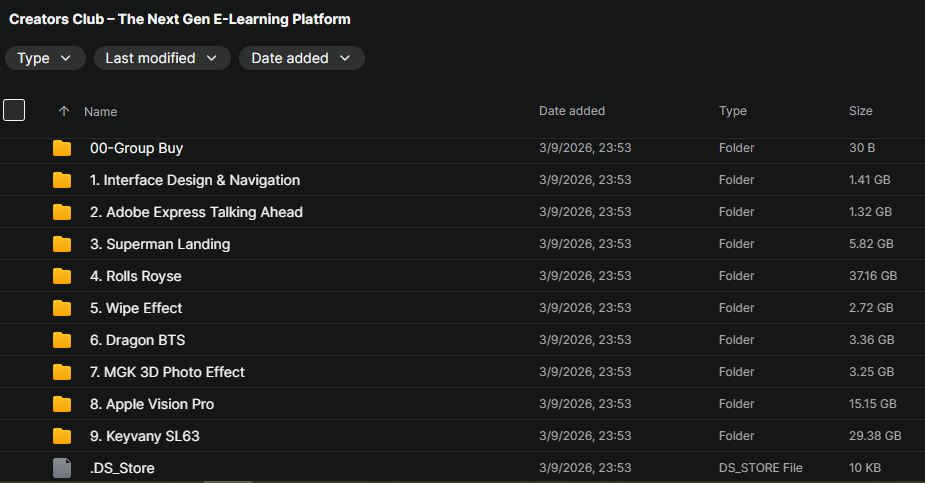The image size is (925, 483).
Task: Click the 30 B size of 00-Group Buy
Action: pyautogui.click(x=862, y=148)
